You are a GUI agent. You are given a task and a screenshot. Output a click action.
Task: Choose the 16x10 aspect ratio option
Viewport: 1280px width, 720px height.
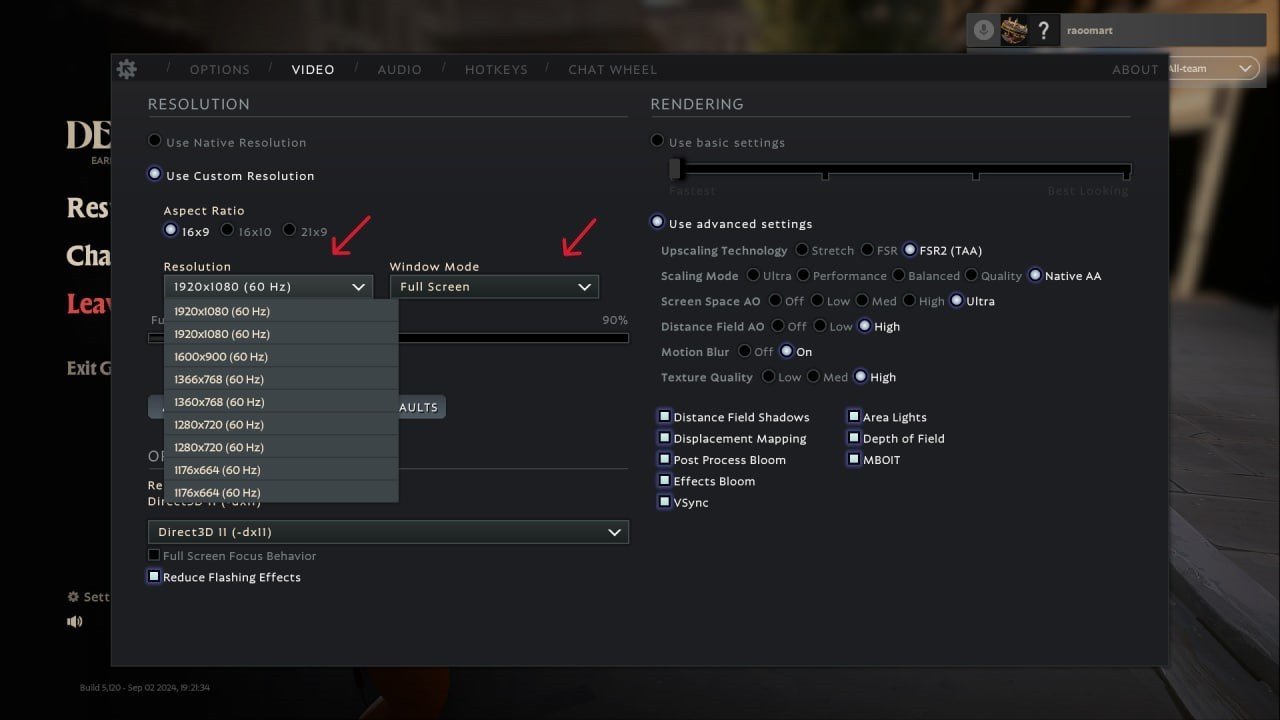[x=228, y=231]
